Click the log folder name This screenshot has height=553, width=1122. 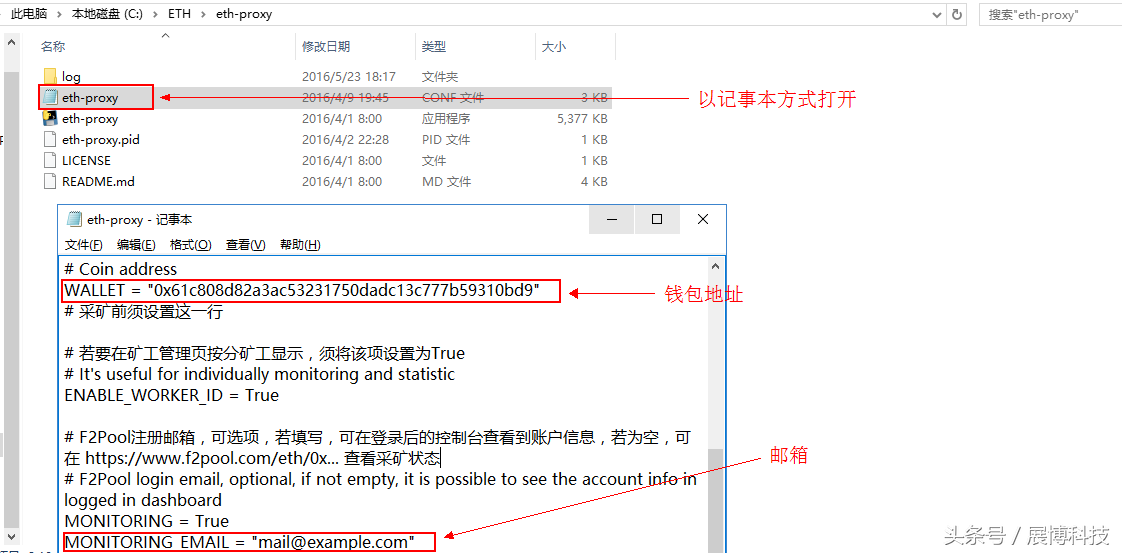(72, 77)
